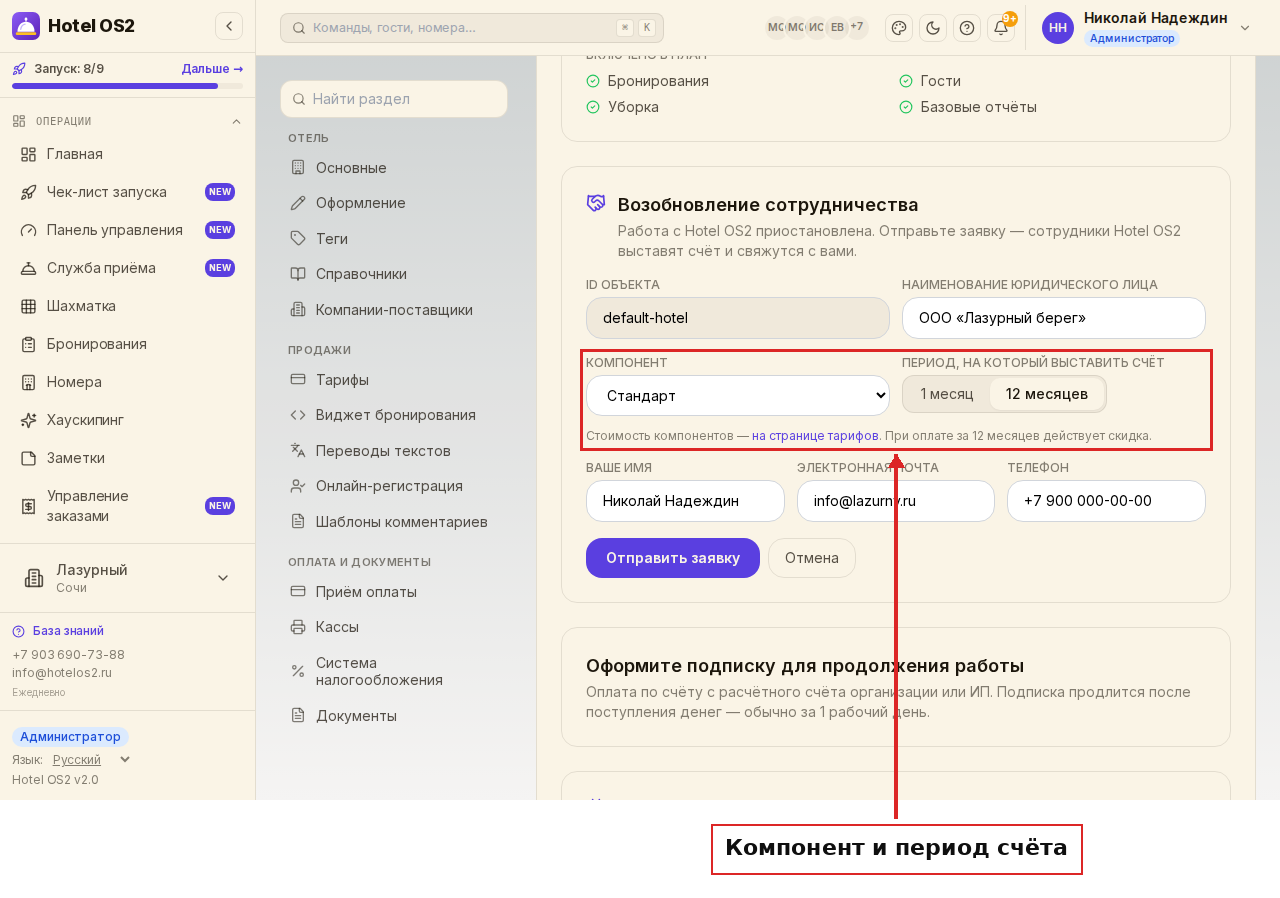Click the Основные settings icon
The height and width of the screenshot is (898, 1280).
point(298,168)
